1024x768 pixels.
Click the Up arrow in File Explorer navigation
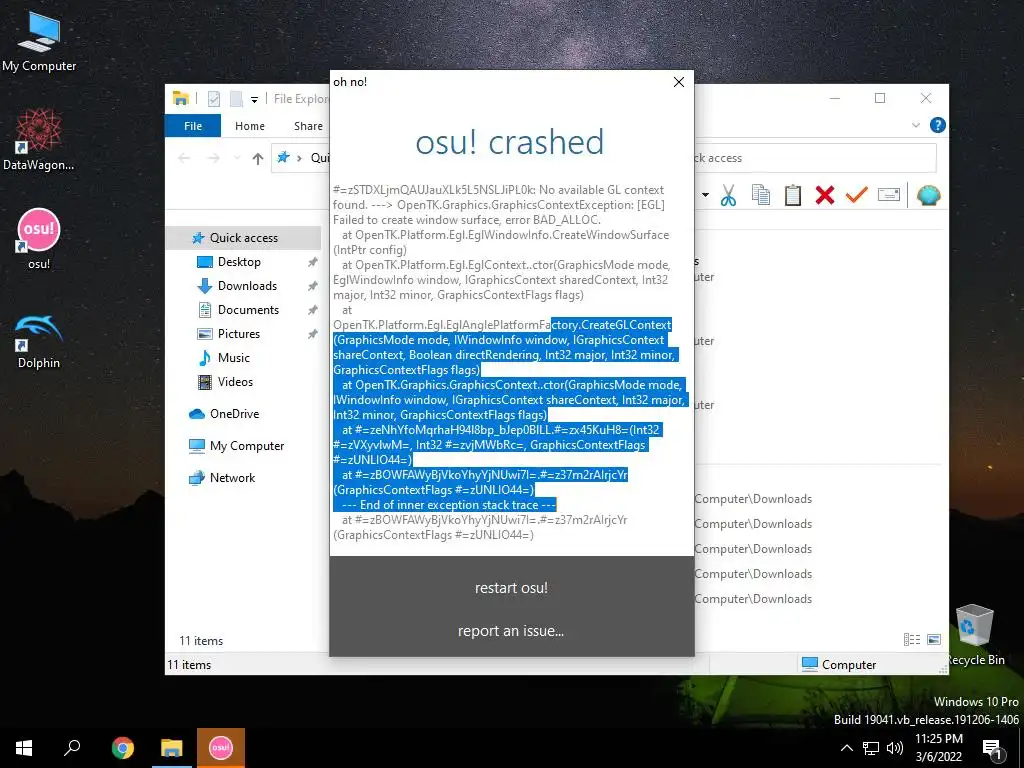(x=258, y=158)
